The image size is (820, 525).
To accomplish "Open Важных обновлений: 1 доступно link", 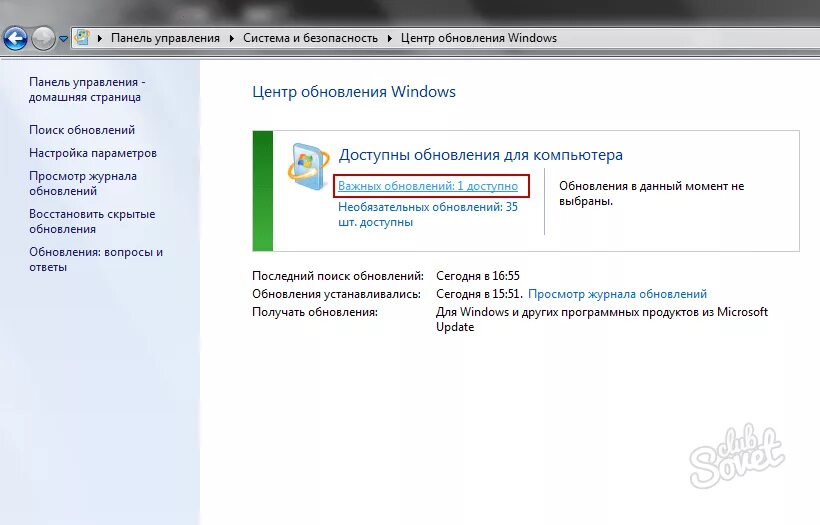I will pyautogui.click(x=428, y=186).
